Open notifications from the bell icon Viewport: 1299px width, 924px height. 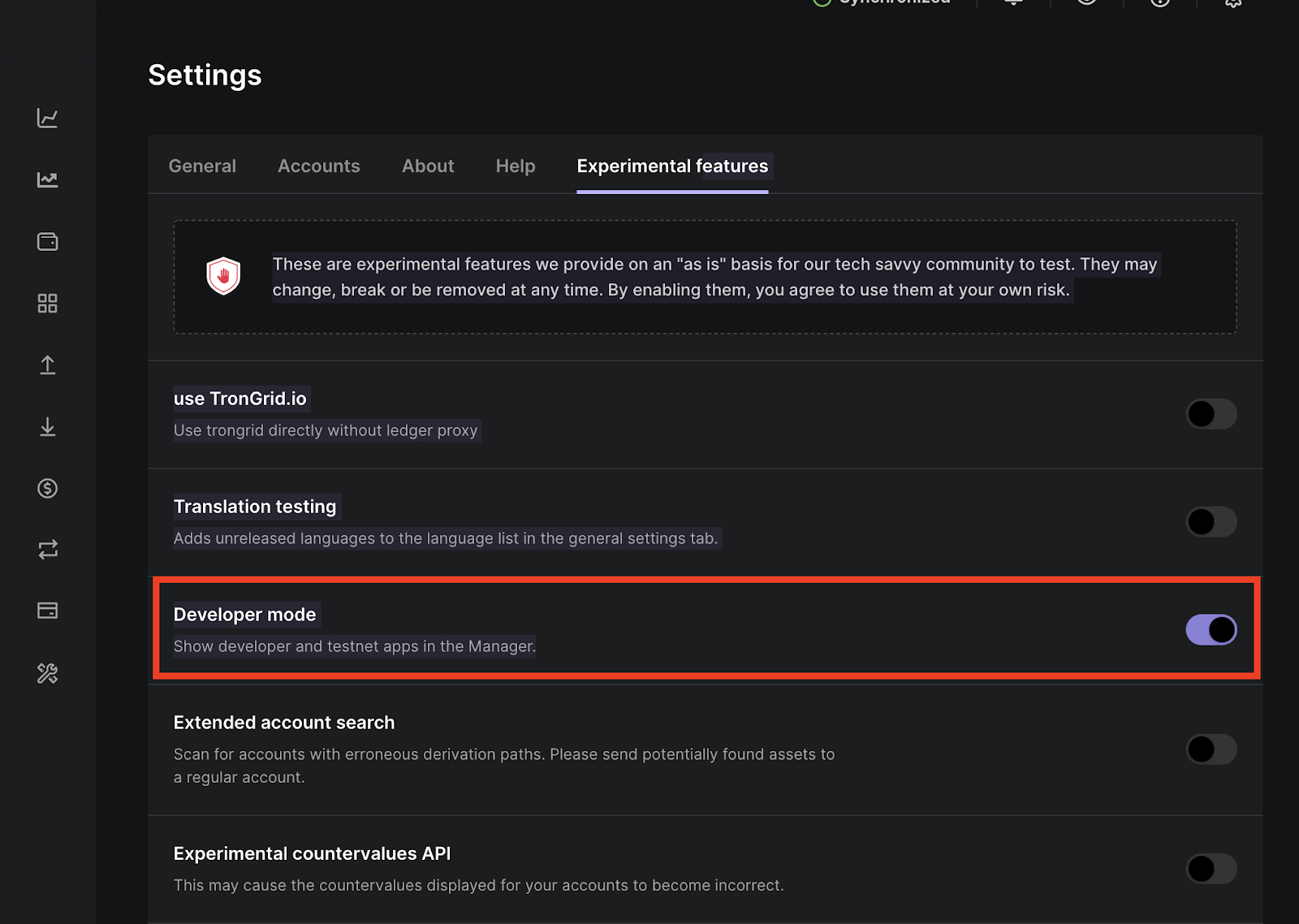[x=1012, y=4]
